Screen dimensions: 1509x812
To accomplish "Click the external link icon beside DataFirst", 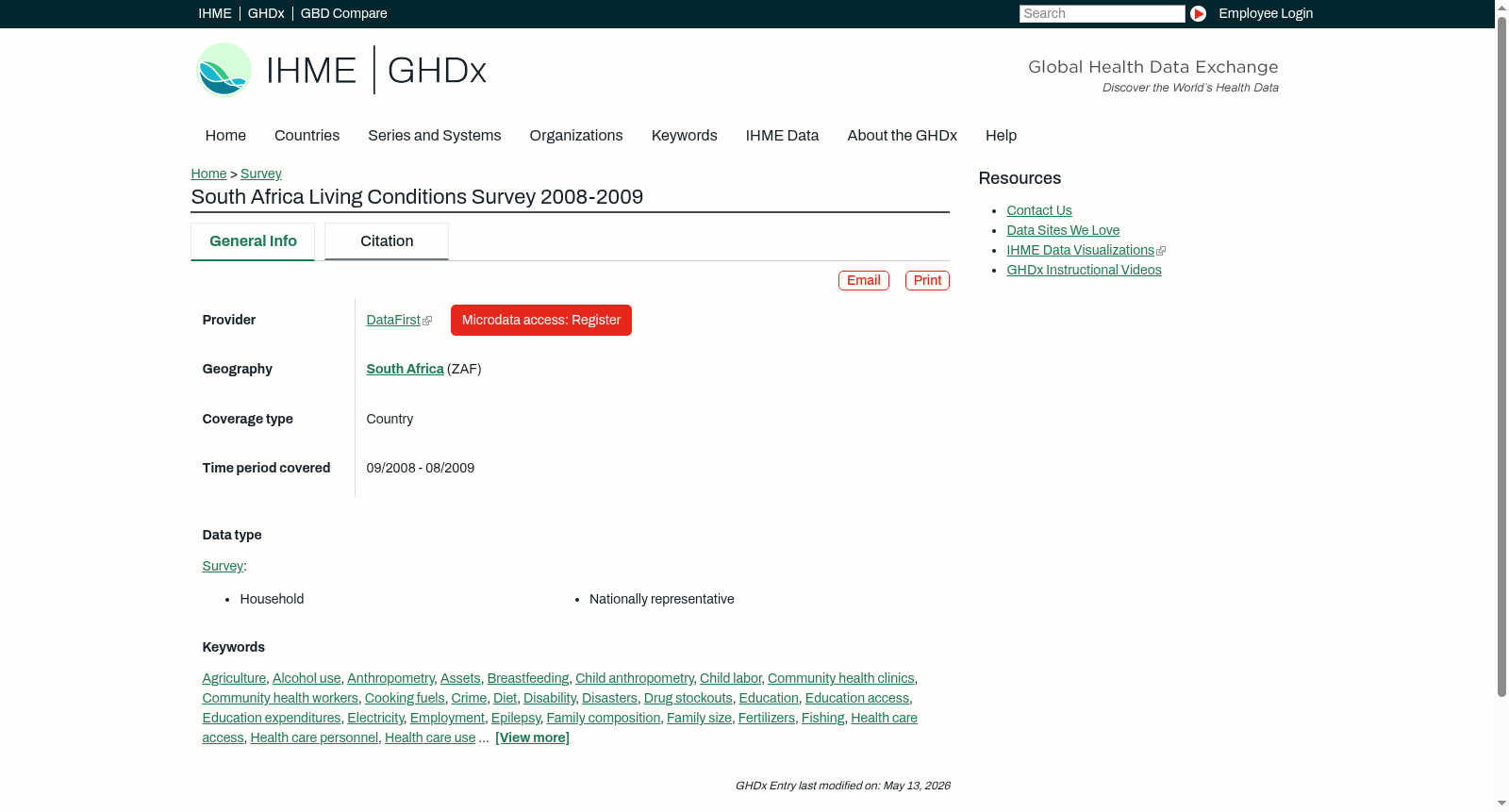I will 428,321.
